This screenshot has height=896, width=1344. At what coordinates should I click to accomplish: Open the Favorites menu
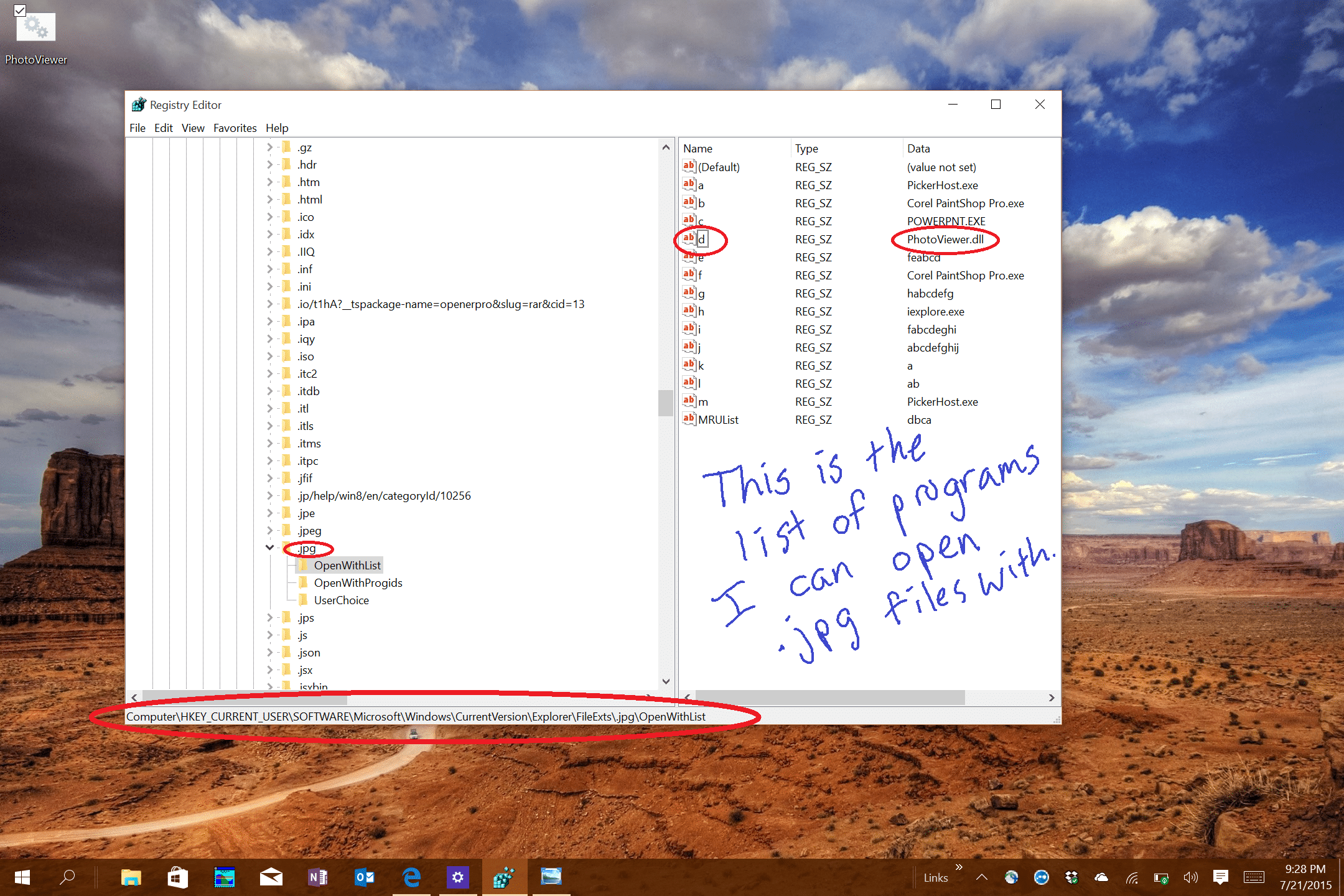[235, 128]
